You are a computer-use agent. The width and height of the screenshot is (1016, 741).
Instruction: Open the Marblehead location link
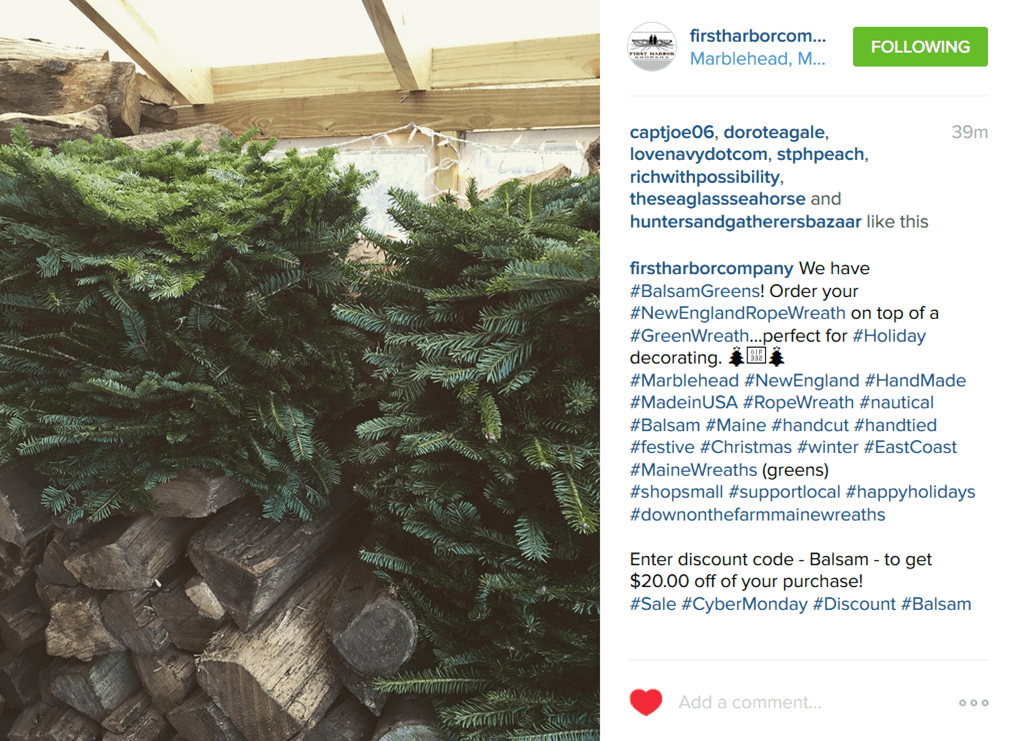(x=757, y=59)
